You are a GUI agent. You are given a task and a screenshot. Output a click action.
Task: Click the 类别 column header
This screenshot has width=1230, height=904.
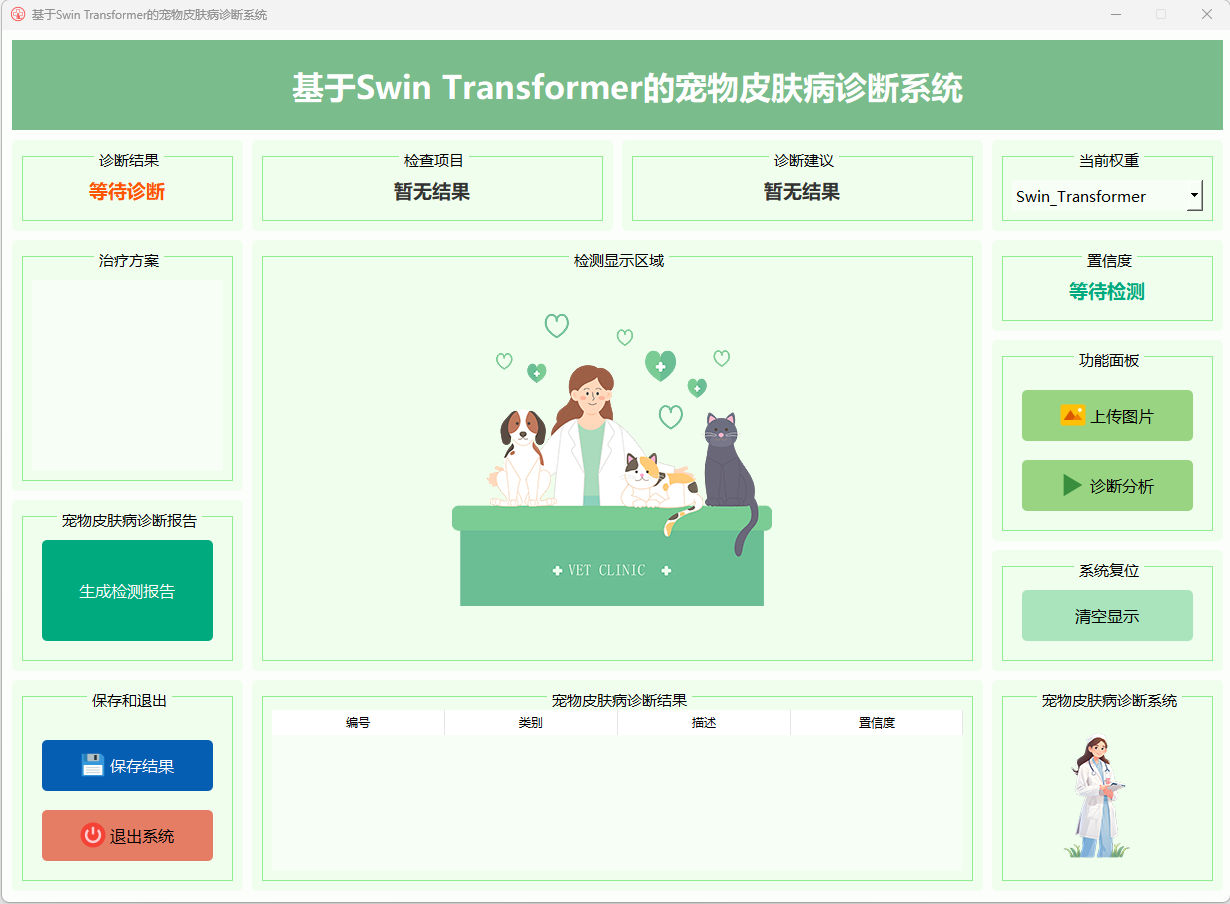coord(530,723)
